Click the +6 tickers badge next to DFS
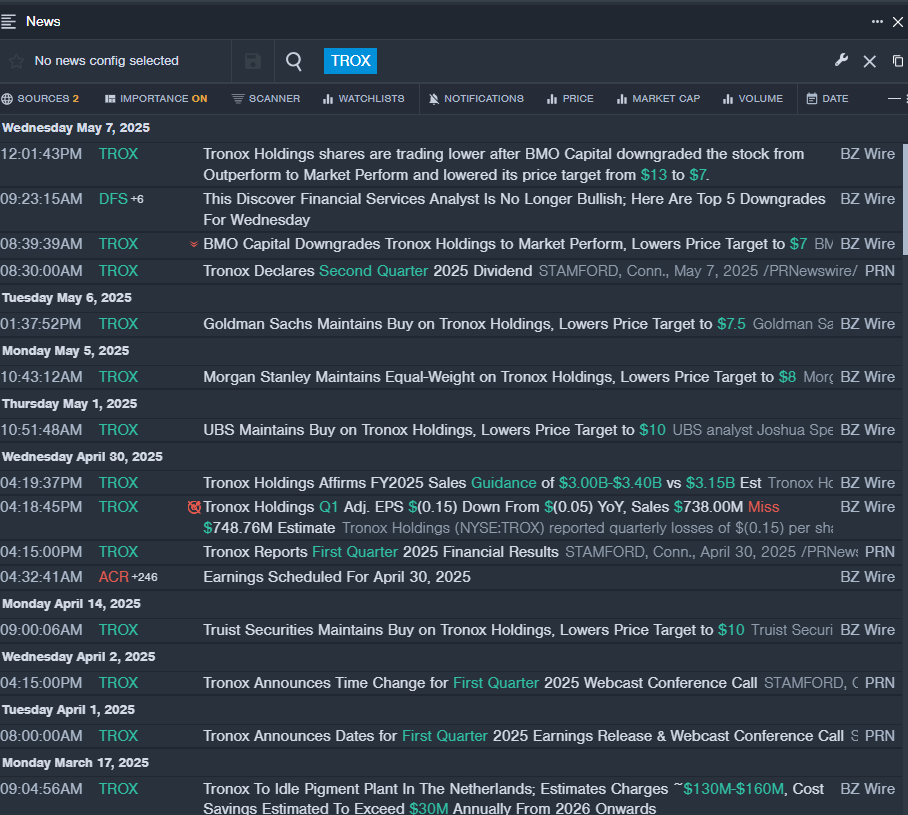This screenshot has width=908, height=815. [137, 199]
